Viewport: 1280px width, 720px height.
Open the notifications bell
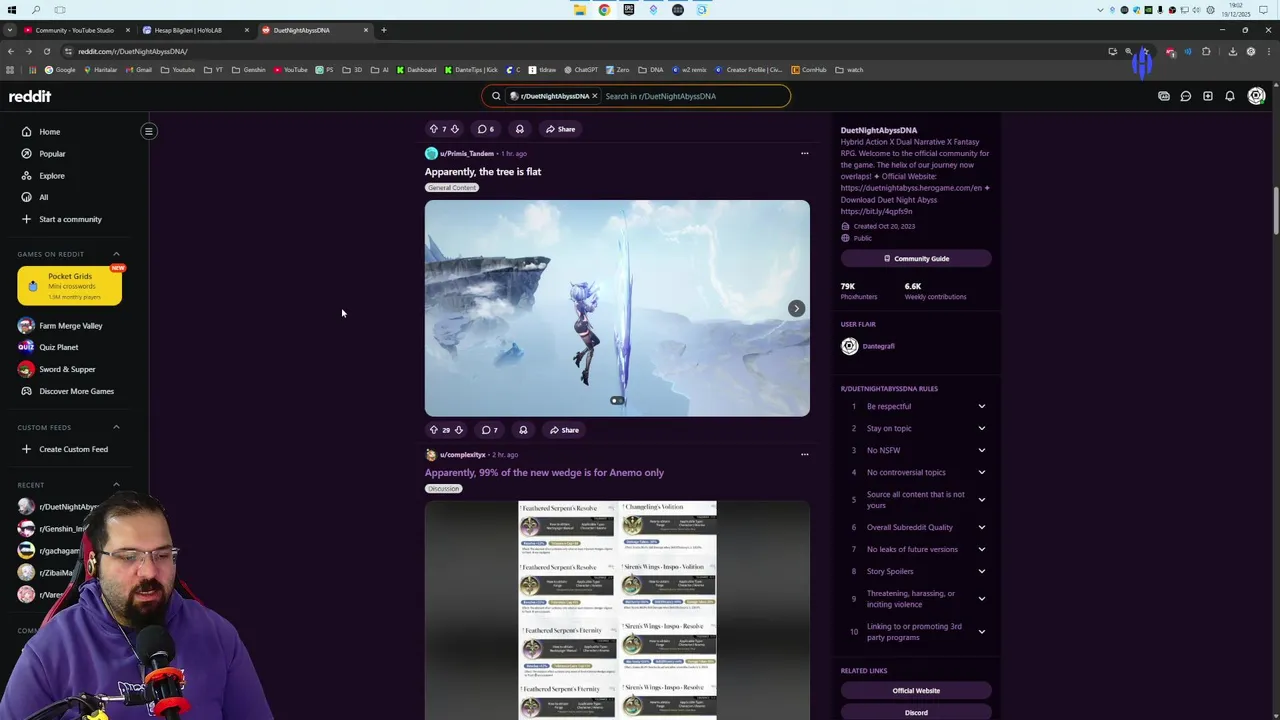1230,96
